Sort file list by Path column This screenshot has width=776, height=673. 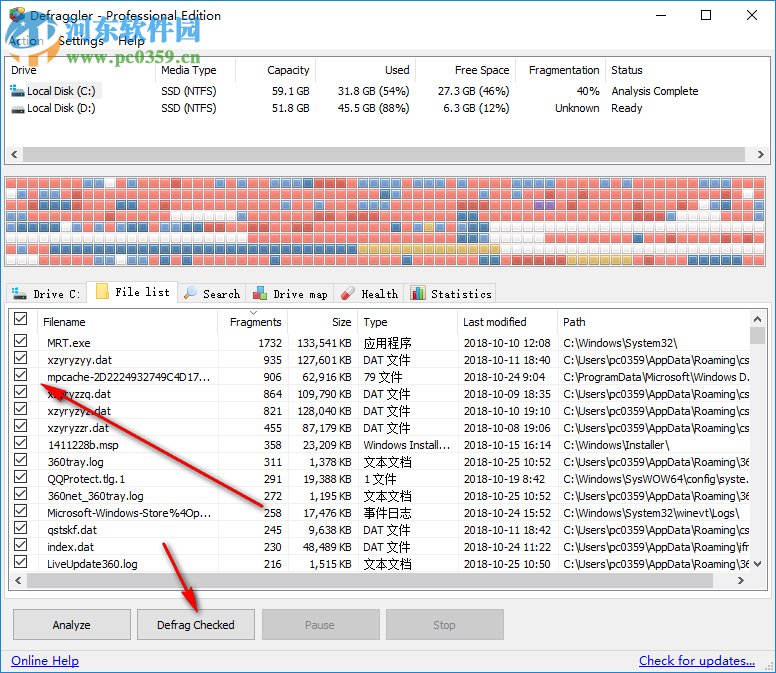click(653, 322)
